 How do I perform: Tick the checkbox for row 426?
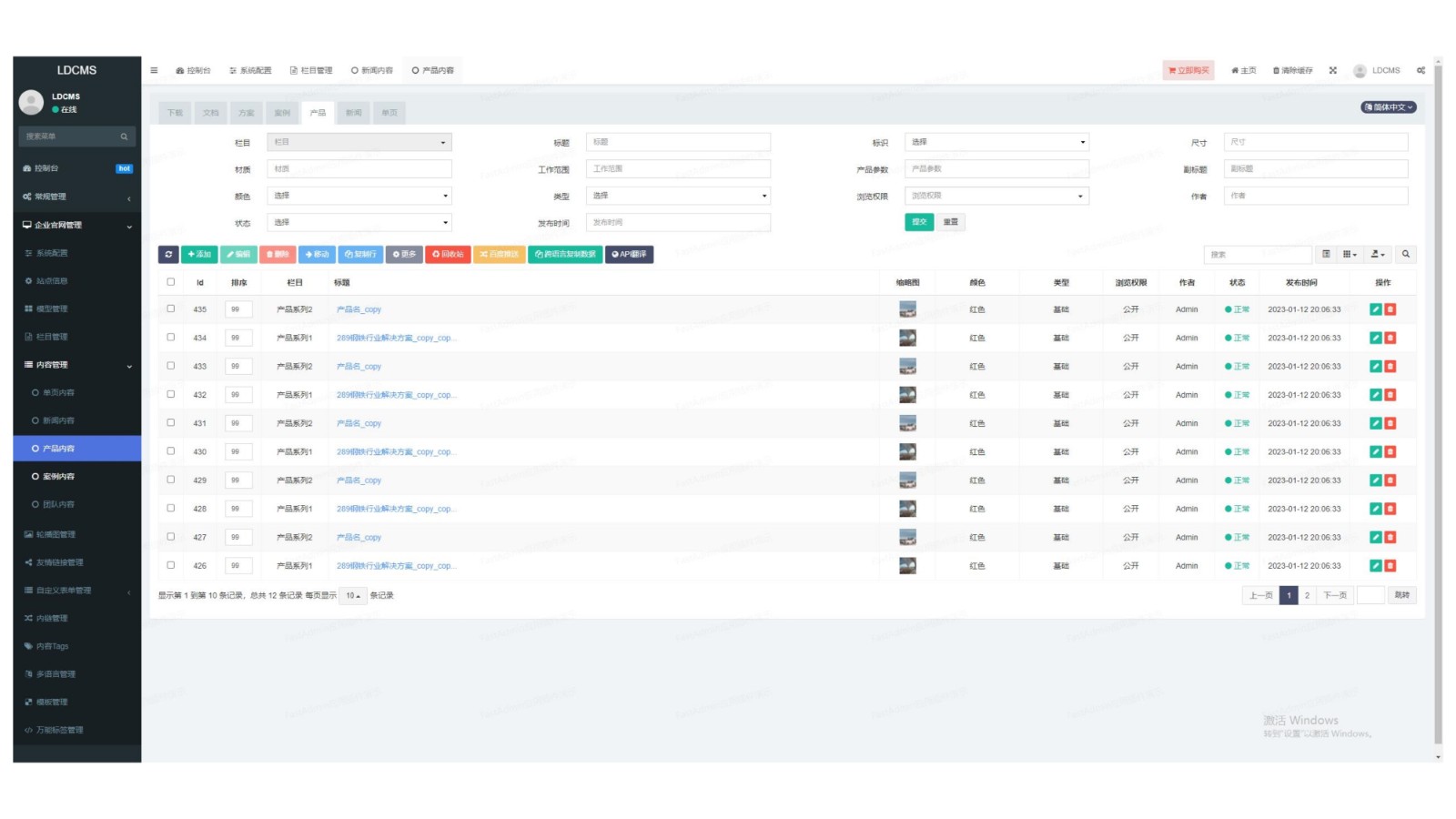click(170, 565)
